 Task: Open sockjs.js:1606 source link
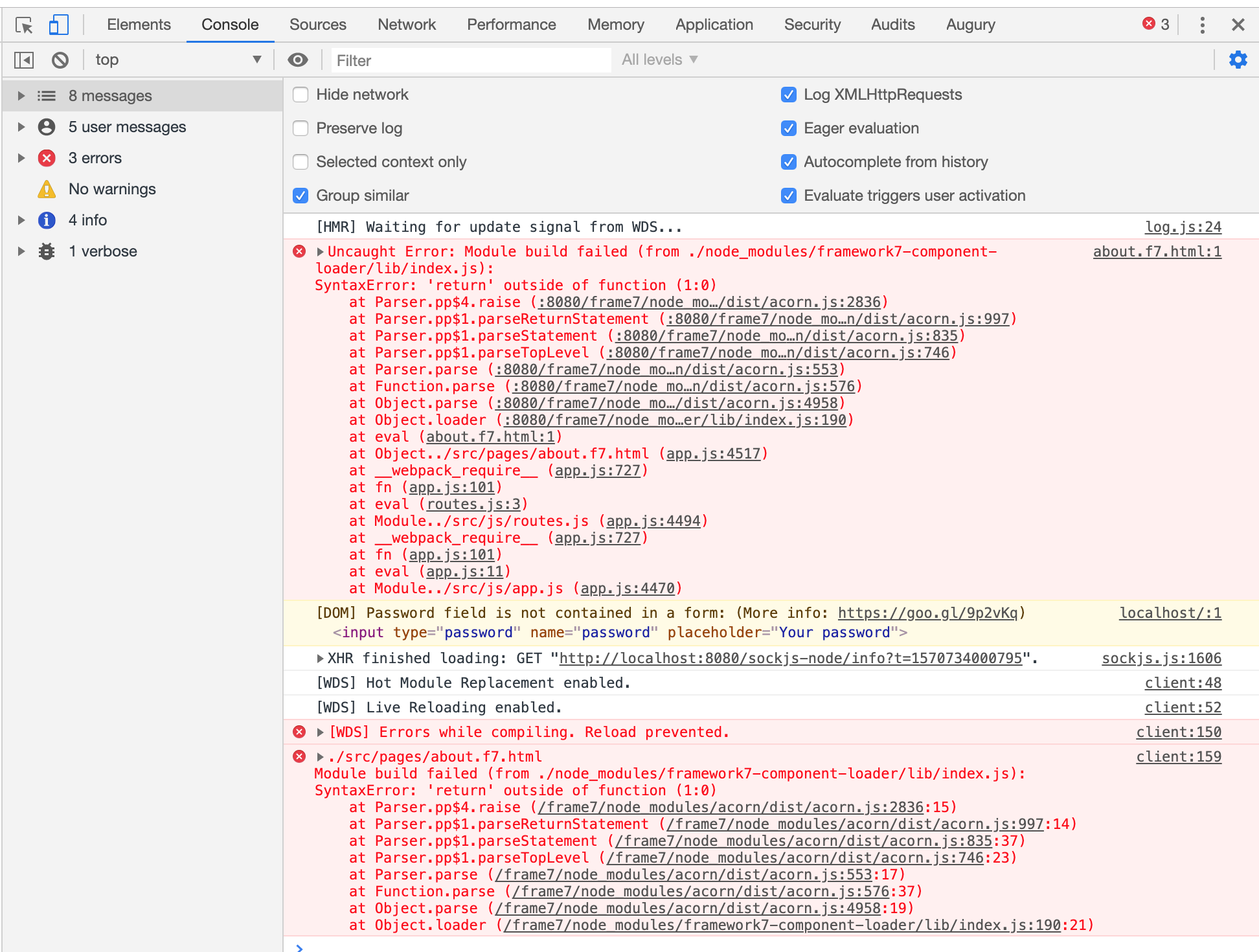[x=1162, y=658]
